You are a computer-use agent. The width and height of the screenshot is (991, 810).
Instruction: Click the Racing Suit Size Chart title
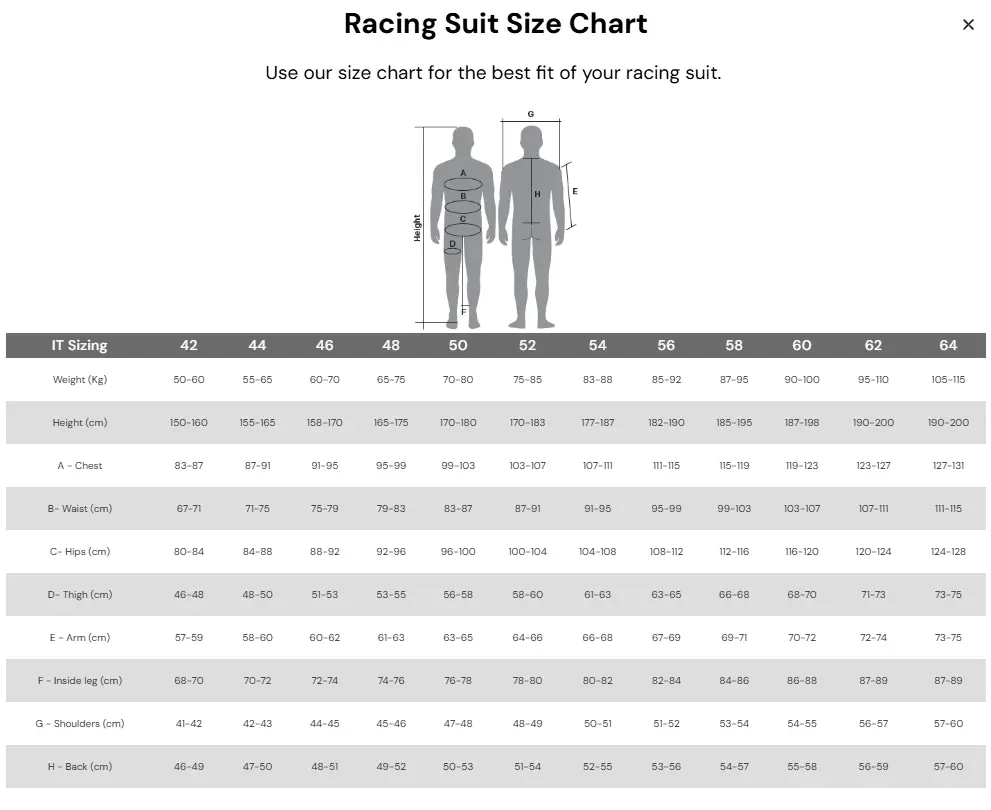coord(495,24)
